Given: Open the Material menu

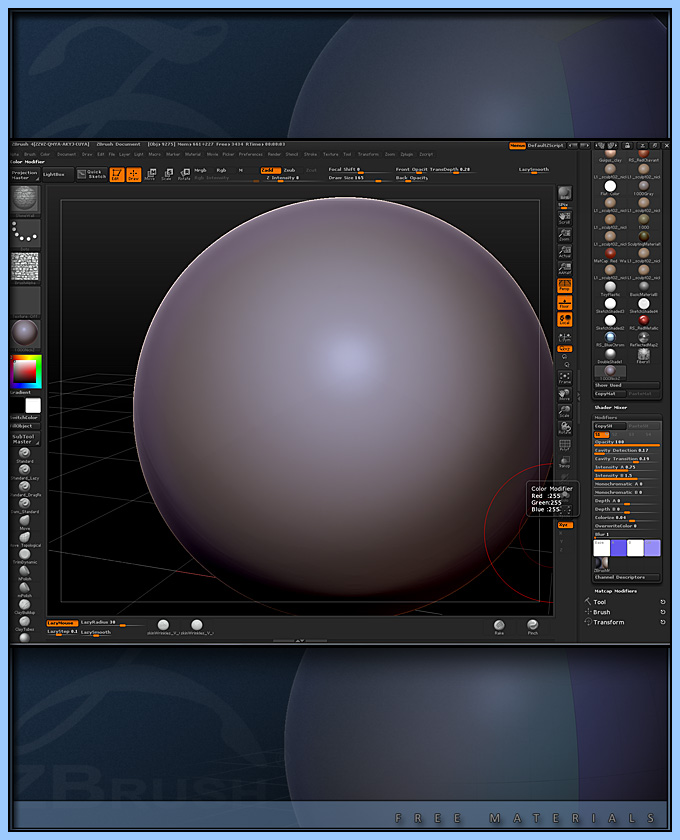Looking at the screenshot, I should coord(192,154).
